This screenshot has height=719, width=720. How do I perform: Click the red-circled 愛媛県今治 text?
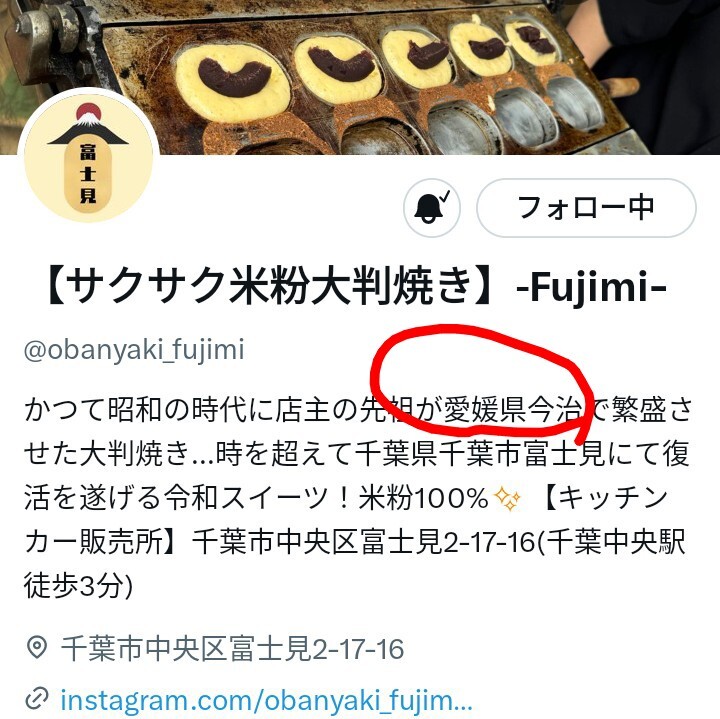512,409
